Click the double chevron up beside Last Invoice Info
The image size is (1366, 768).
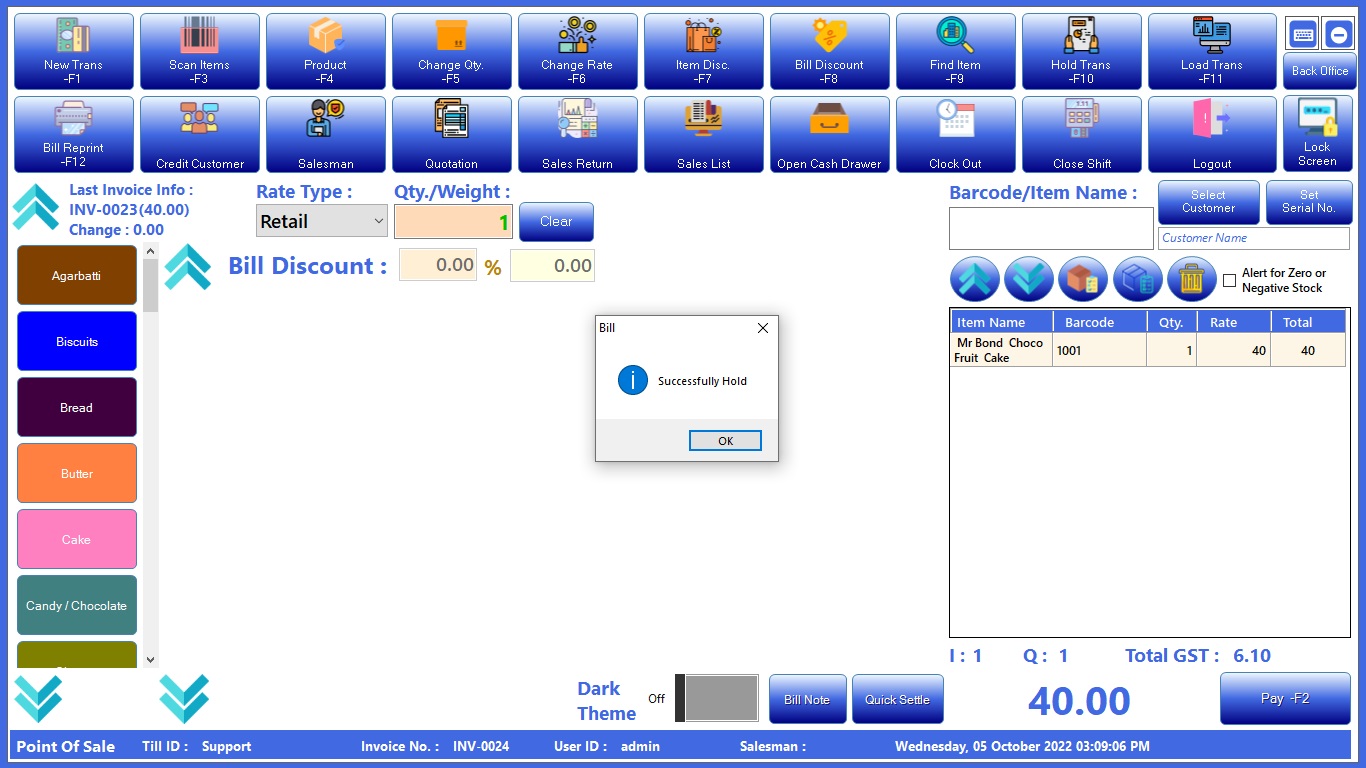click(x=36, y=208)
